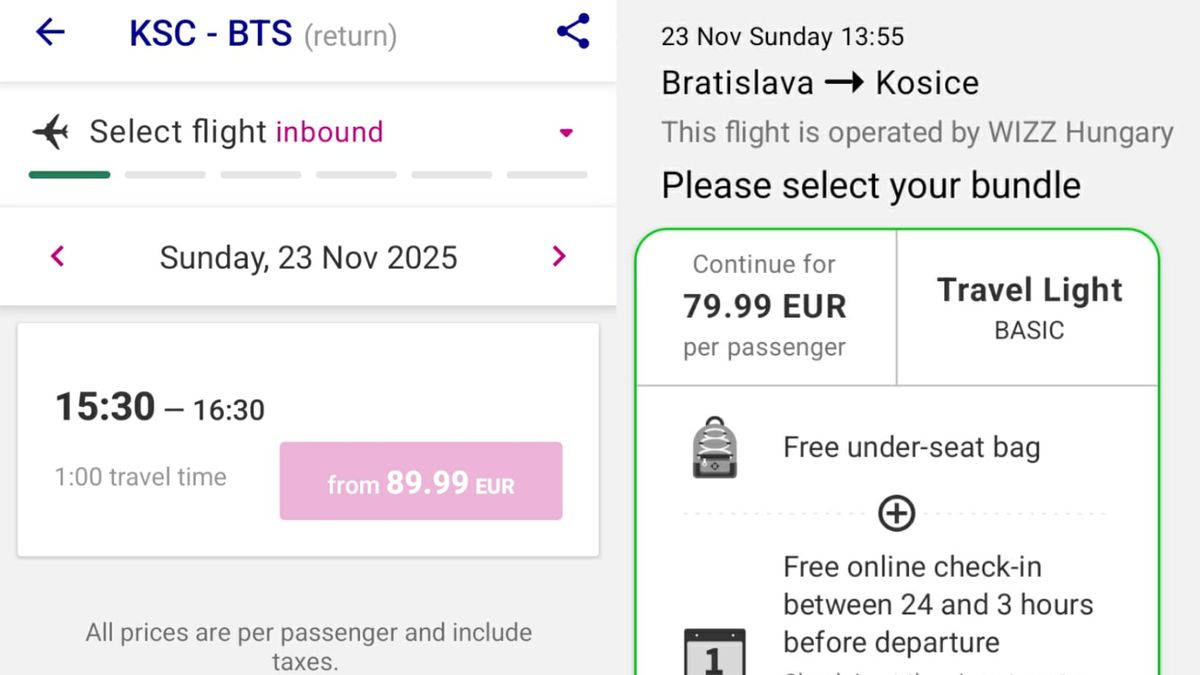
Task: Expand the Select flight inbound dropdown arrow
Action: coord(566,132)
